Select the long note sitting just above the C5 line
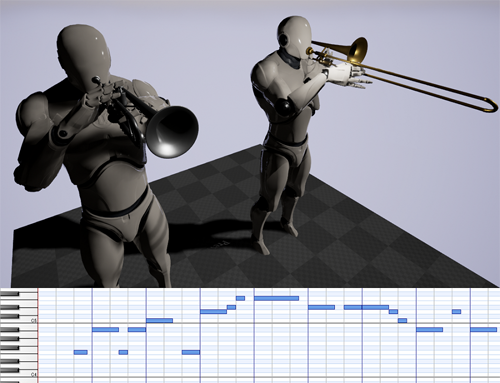This screenshot has height=383, width=500. [159, 320]
